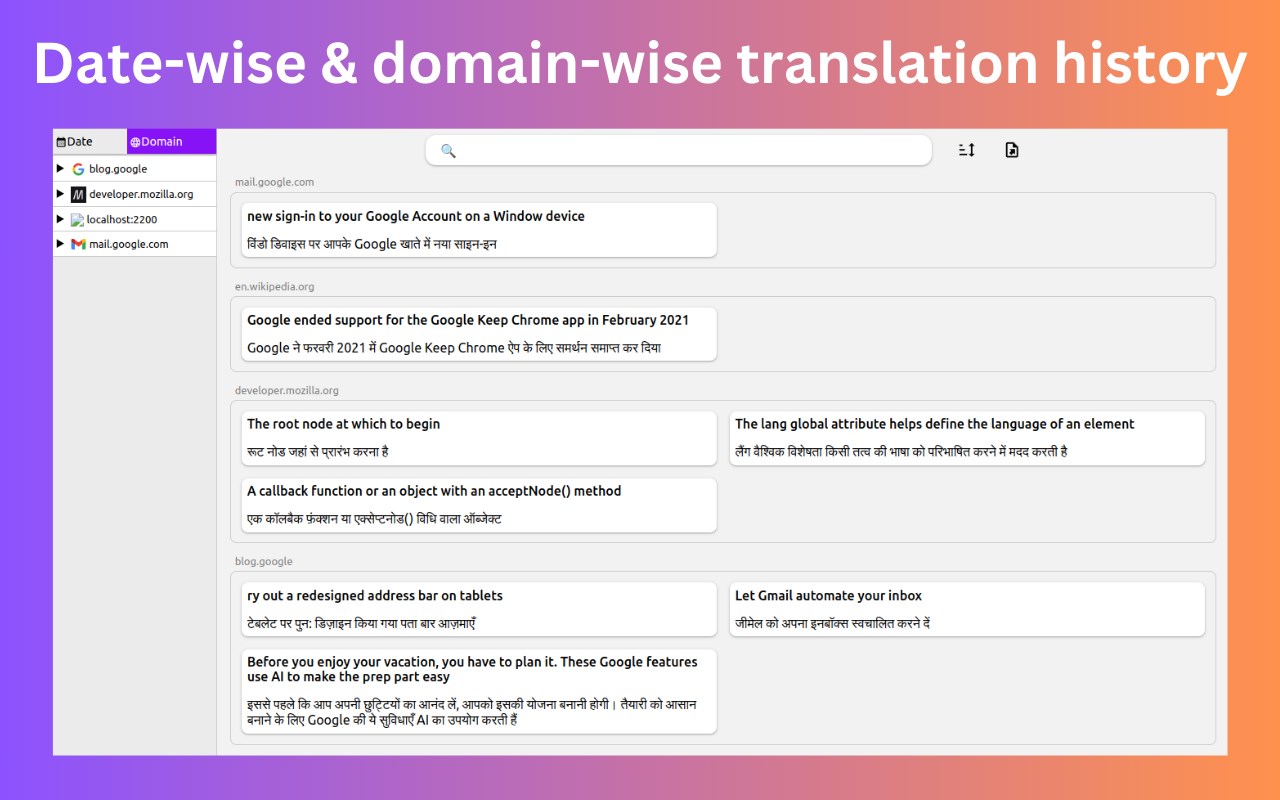
Task: Click Hindi text 'जीमेल को अपना इनबॉक्स स्वचालित करने दें'
Action: [x=833, y=623]
